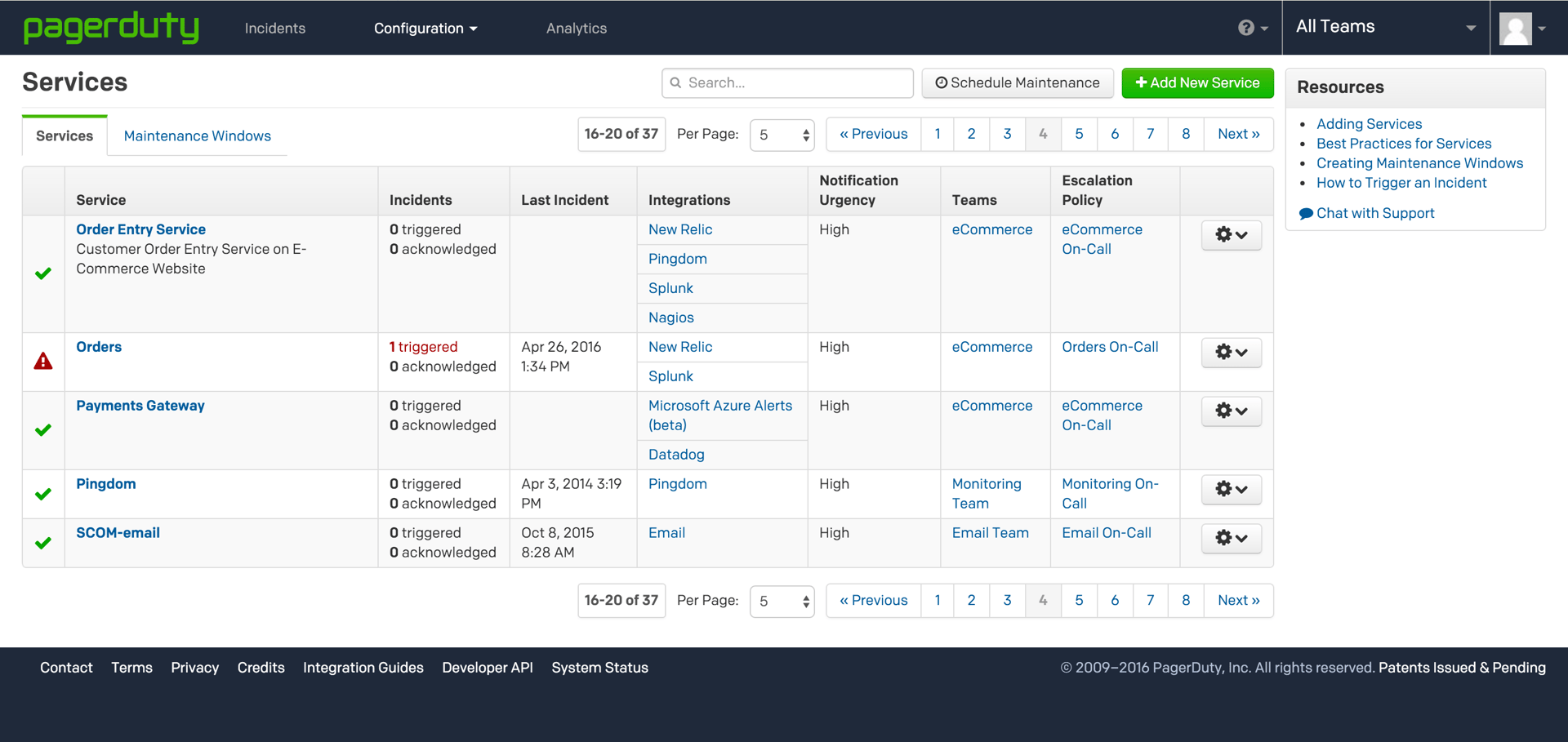This screenshot has height=742, width=1568.
Task: Switch to Maintenance Windows tab
Action: [197, 136]
